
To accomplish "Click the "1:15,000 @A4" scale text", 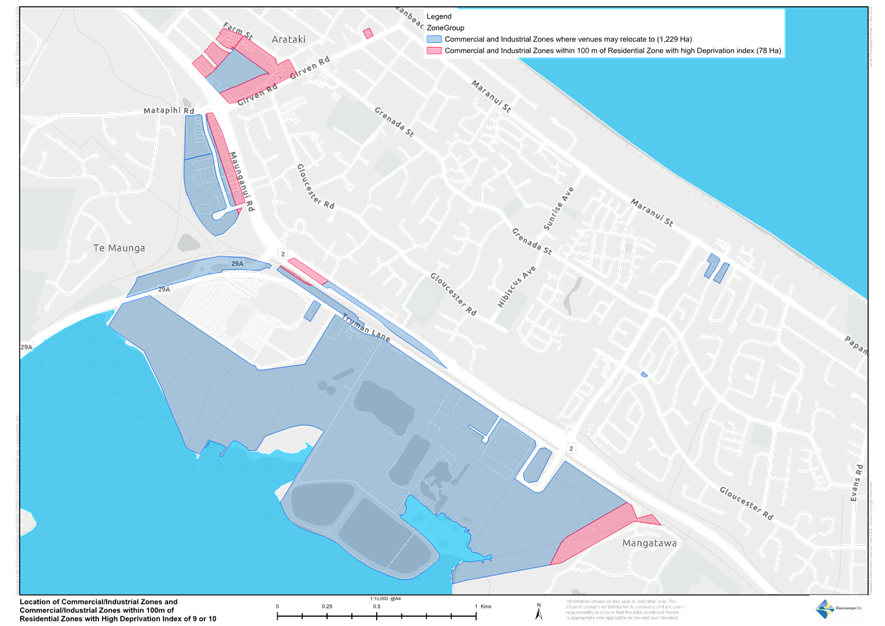I will click(385, 598).
